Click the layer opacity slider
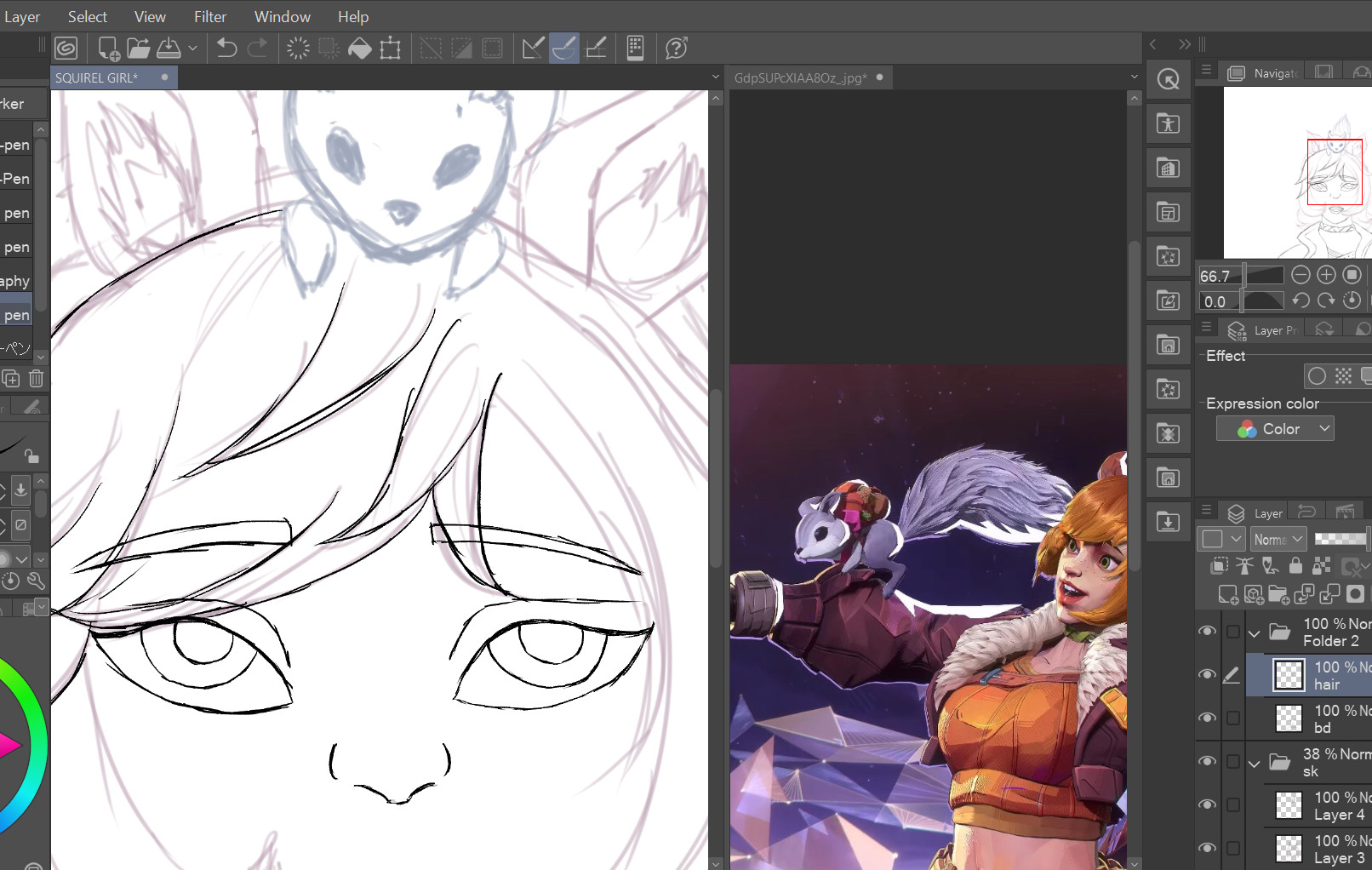The width and height of the screenshot is (1372, 870). (1341, 539)
